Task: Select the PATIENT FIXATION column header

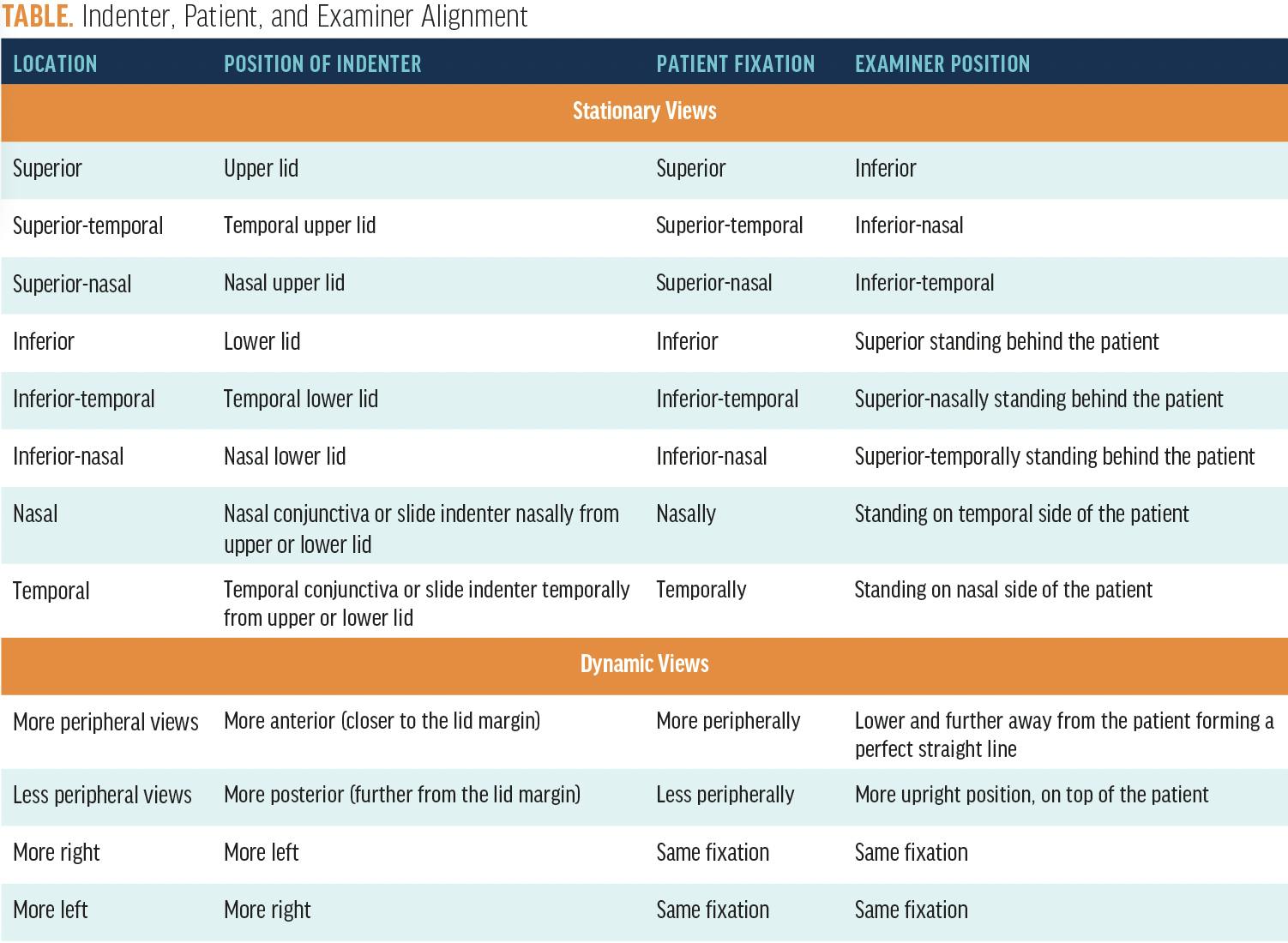Action: point(735,64)
